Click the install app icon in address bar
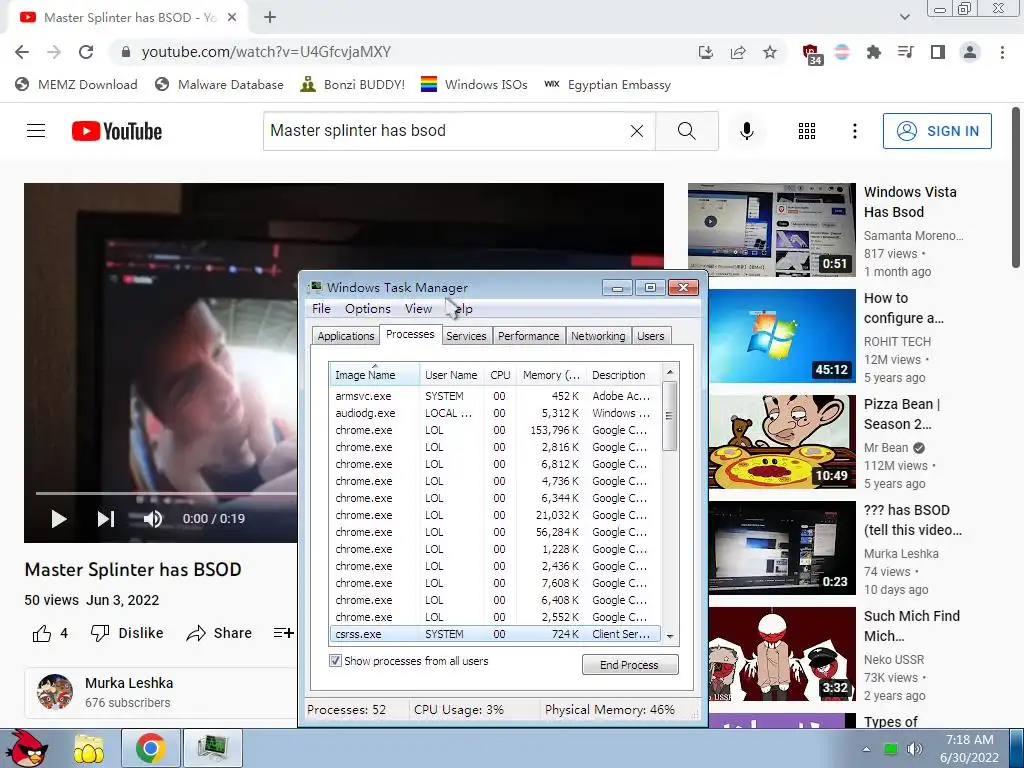1024x768 pixels. click(x=705, y=52)
